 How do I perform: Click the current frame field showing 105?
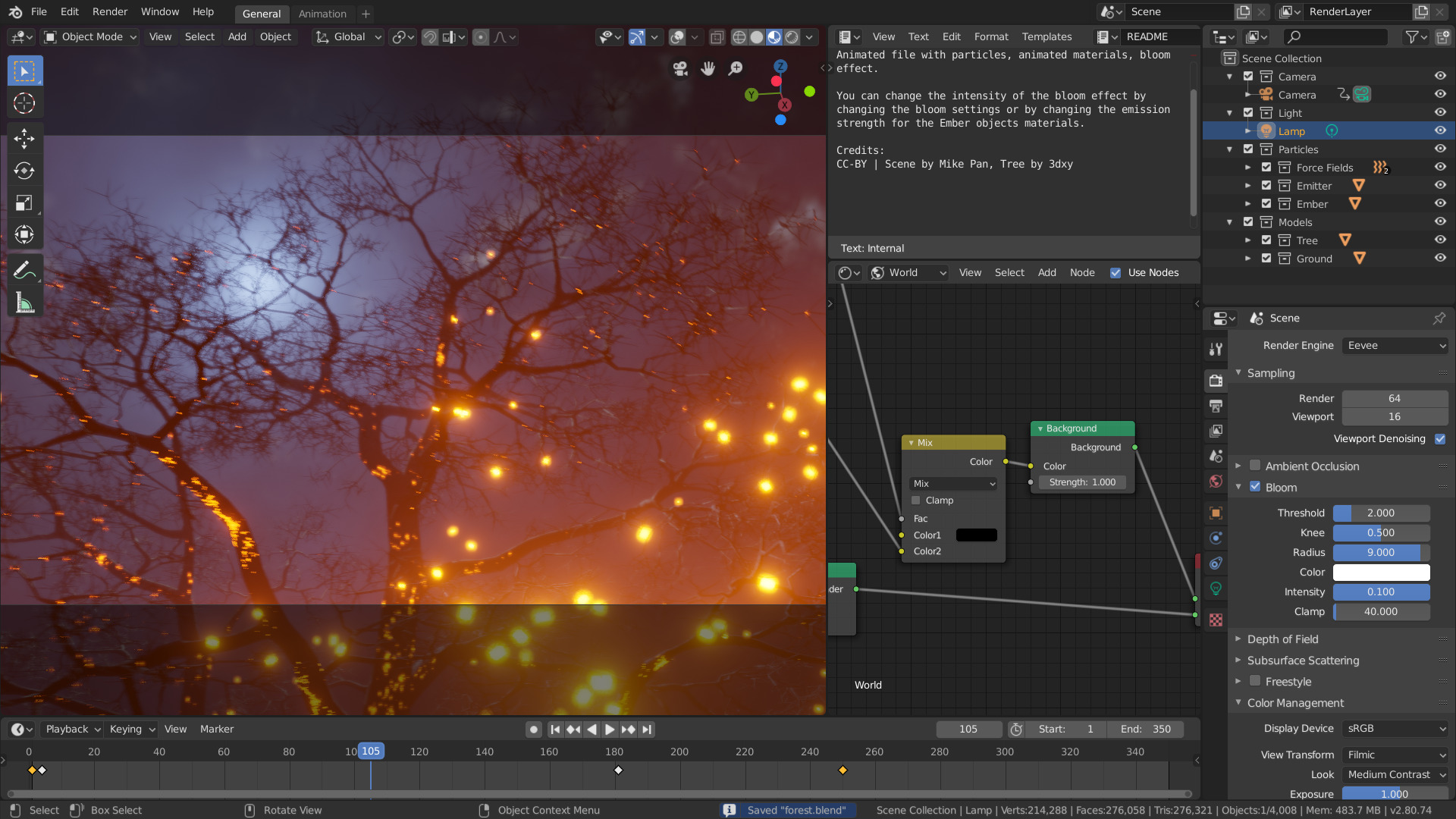coord(968,729)
